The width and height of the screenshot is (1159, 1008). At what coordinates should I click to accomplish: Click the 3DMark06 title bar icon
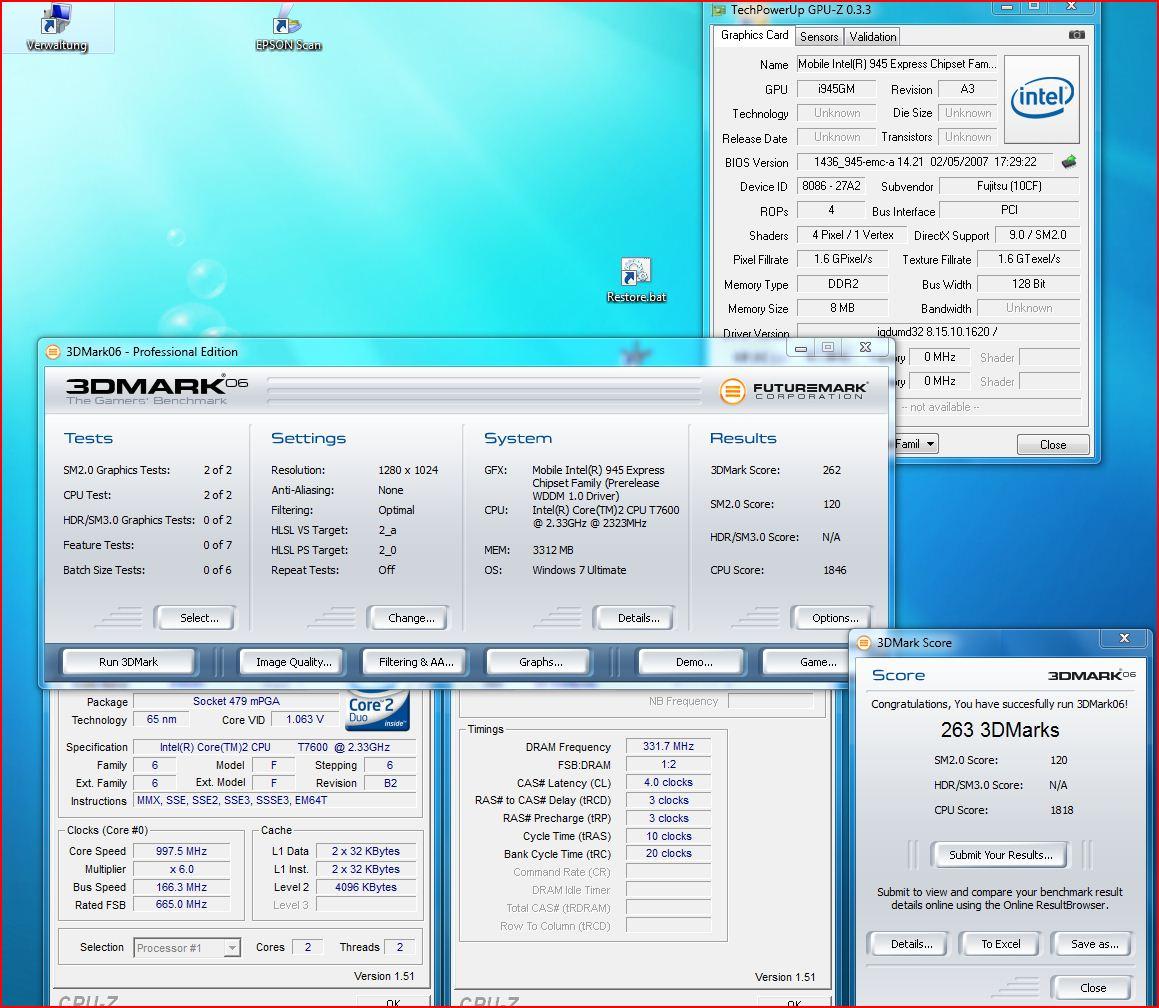(x=52, y=352)
